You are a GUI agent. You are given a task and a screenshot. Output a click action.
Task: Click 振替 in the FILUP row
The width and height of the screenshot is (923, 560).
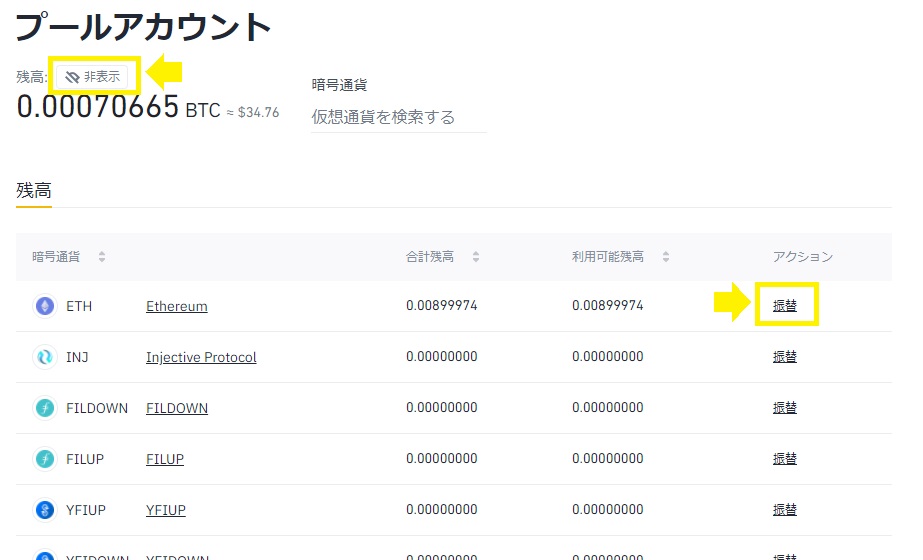785,458
